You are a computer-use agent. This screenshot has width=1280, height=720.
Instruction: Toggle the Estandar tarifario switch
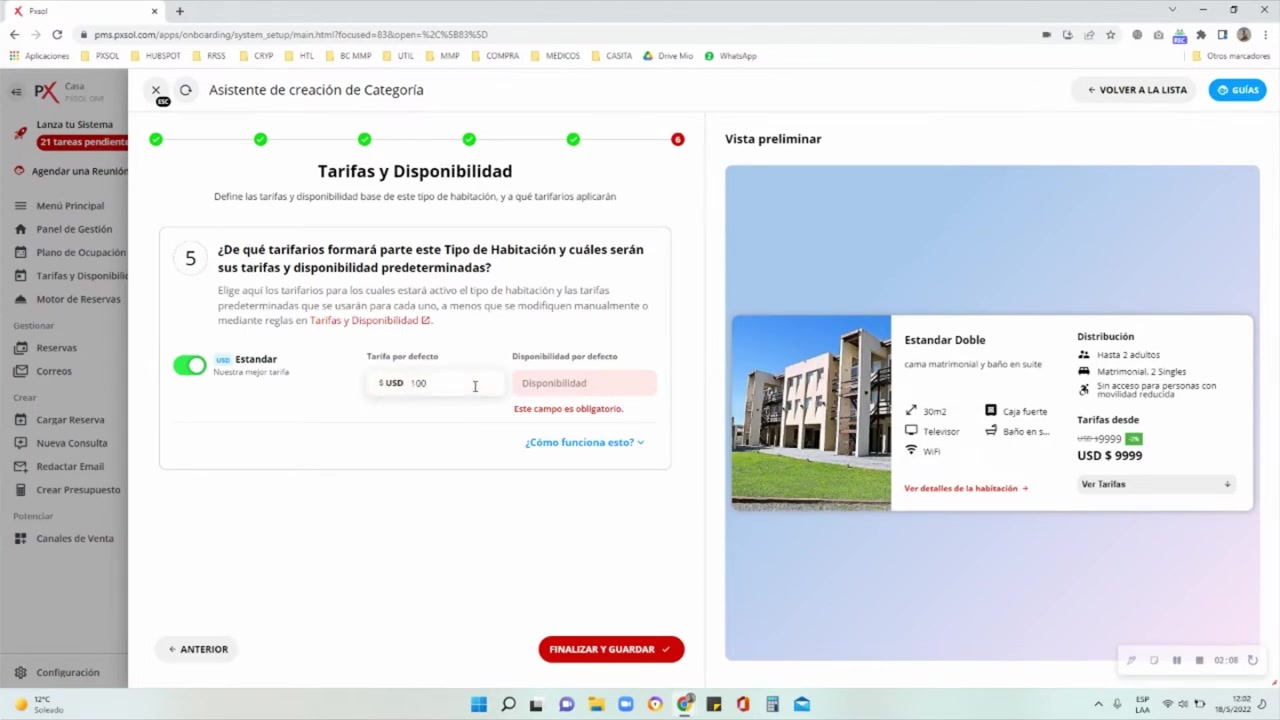[x=190, y=365]
